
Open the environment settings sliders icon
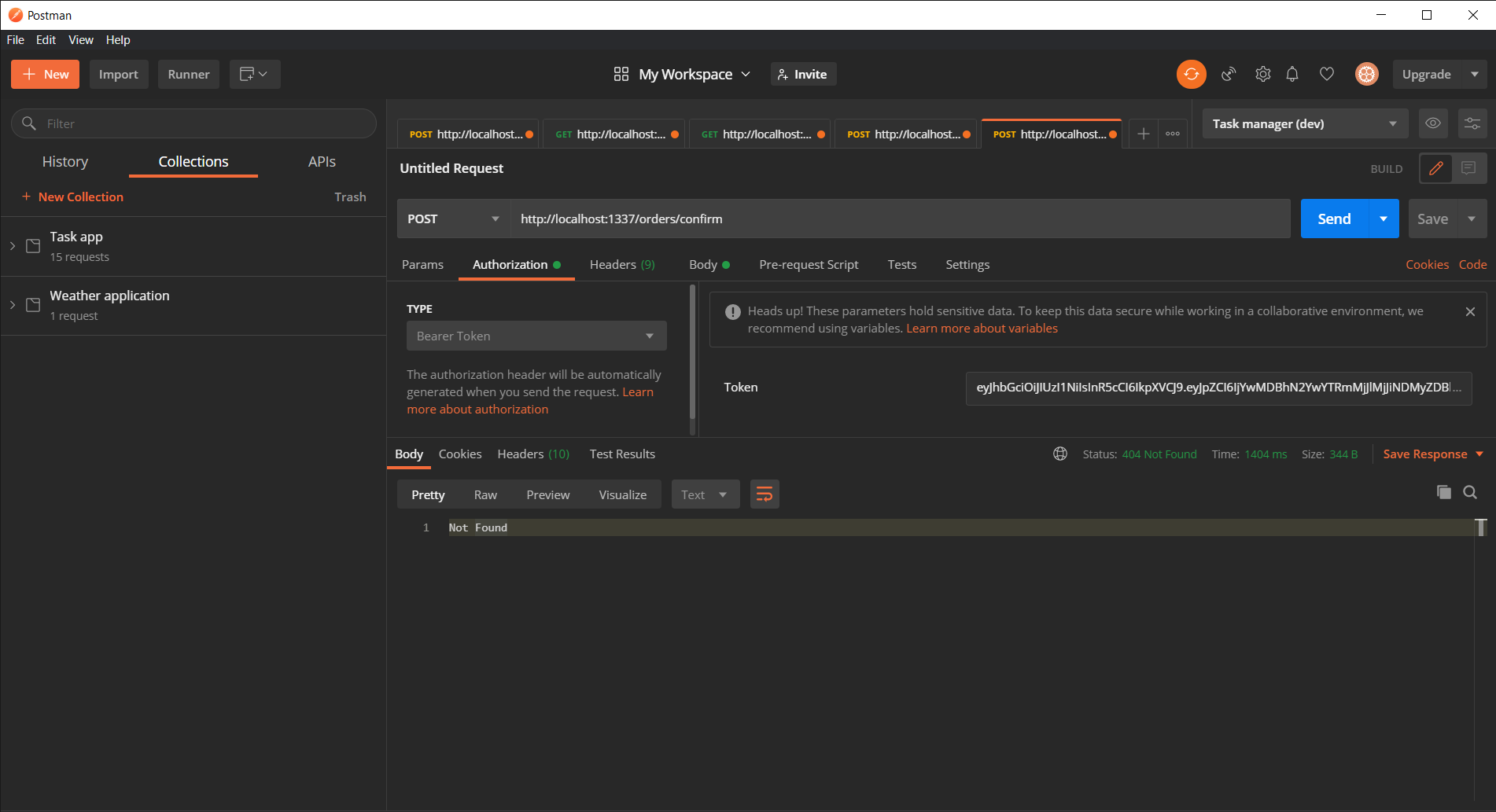pyautogui.click(x=1472, y=123)
